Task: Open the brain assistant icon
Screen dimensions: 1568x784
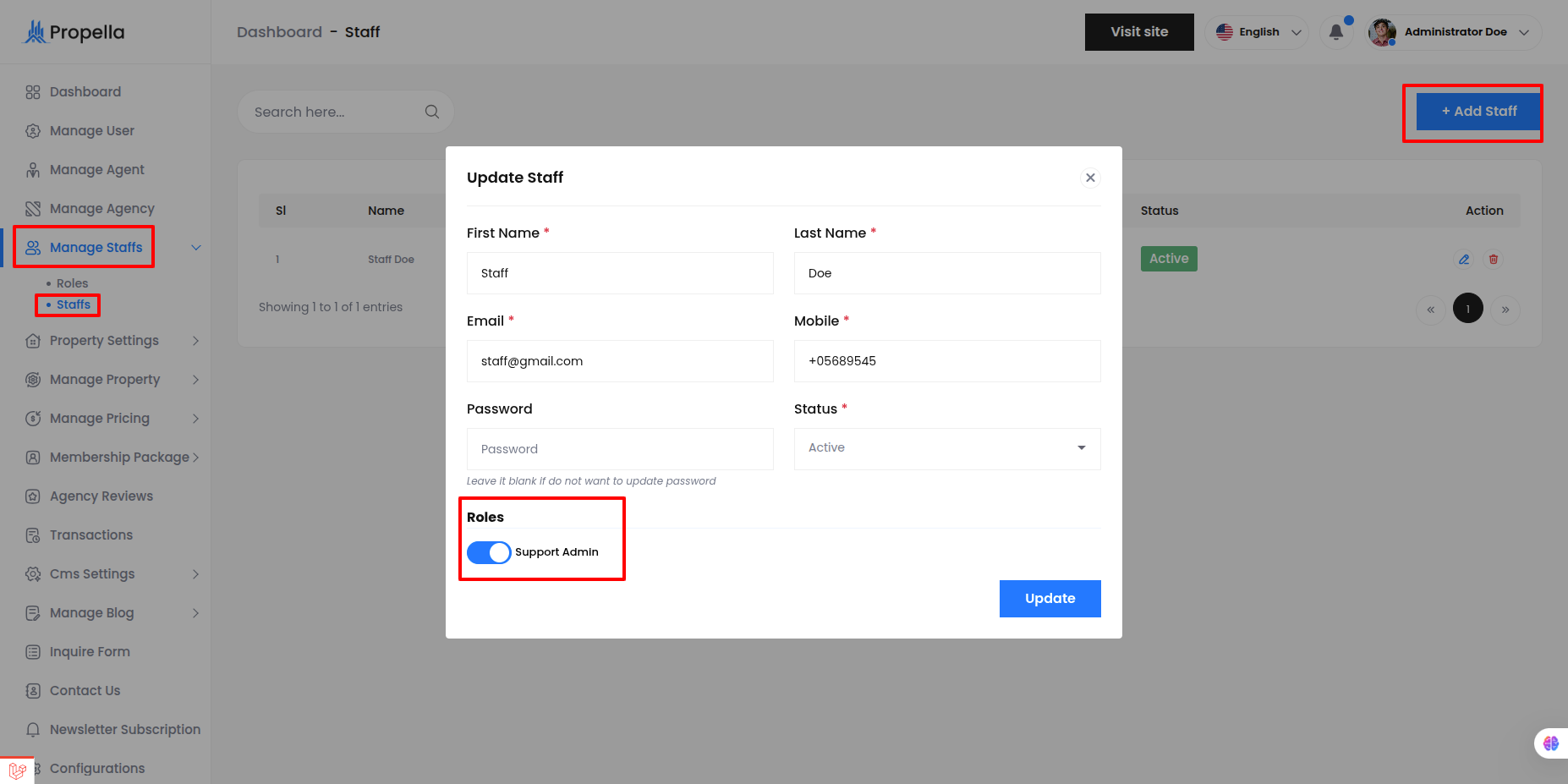Action: 1551,743
